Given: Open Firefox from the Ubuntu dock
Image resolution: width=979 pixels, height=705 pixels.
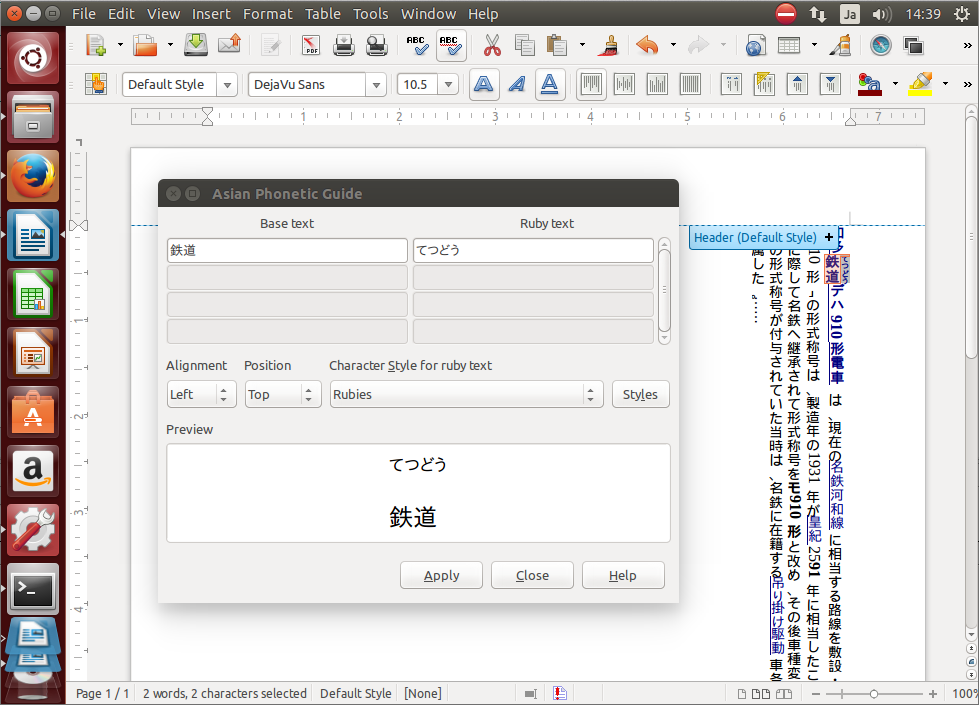Looking at the screenshot, I should coord(33,176).
